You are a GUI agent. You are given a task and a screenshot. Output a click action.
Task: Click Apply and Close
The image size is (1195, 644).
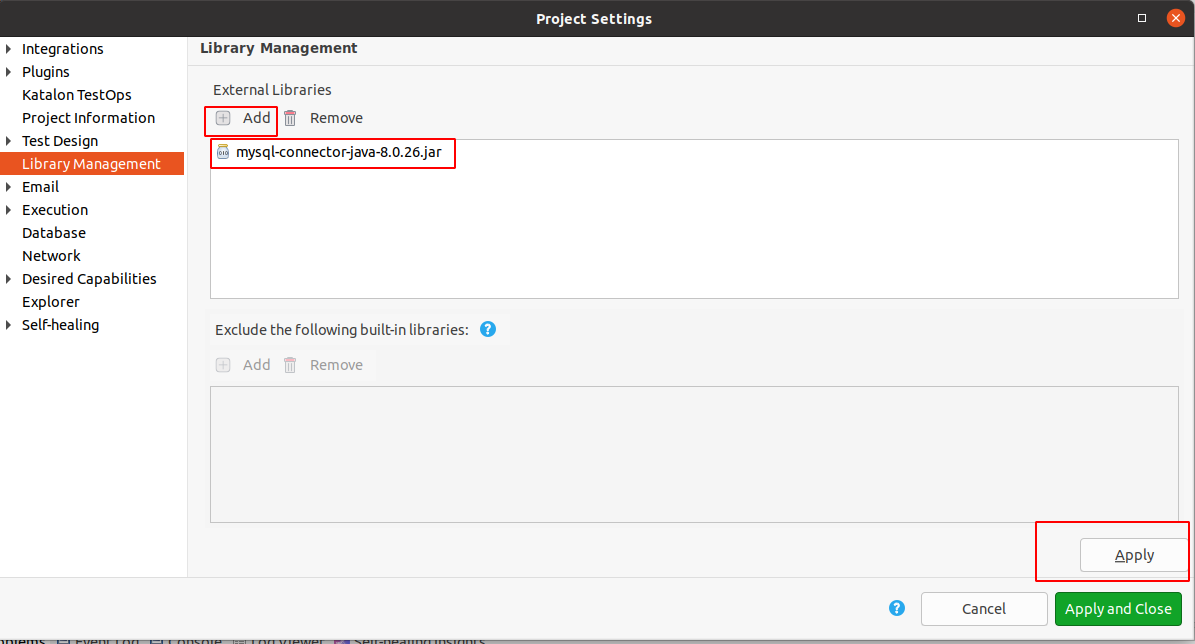point(1118,609)
